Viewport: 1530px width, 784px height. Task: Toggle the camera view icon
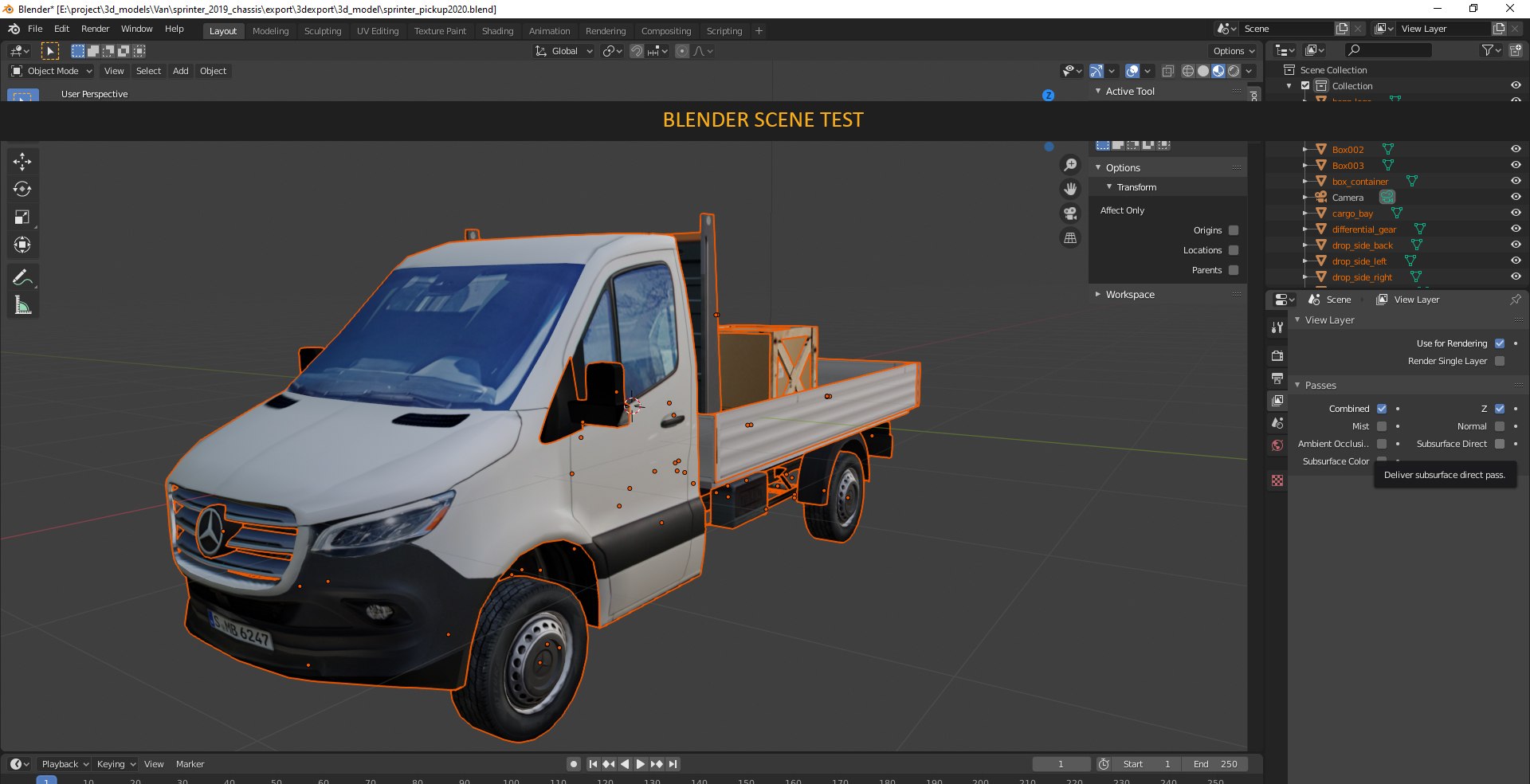(x=1070, y=214)
